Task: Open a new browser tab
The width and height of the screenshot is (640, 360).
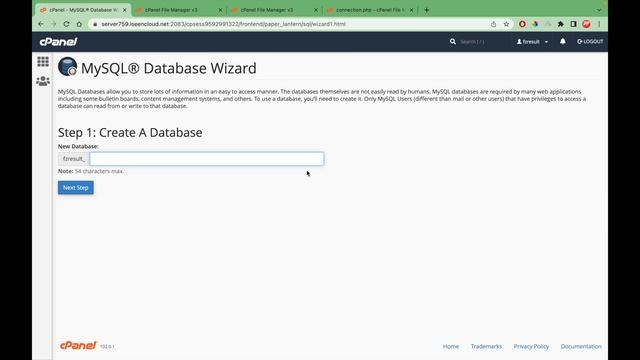Action: (x=427, y=10)
